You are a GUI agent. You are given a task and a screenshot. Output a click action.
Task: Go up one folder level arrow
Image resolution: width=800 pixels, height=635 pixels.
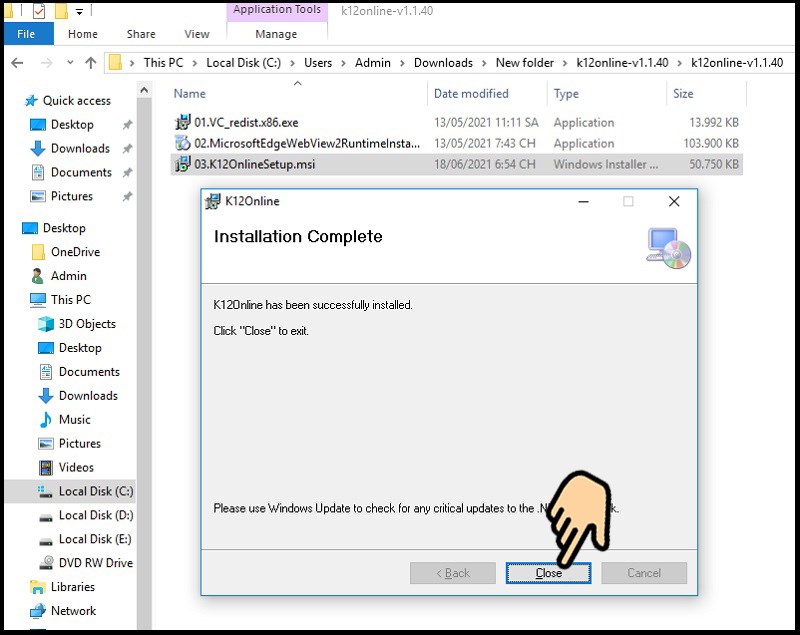point(91,63)
